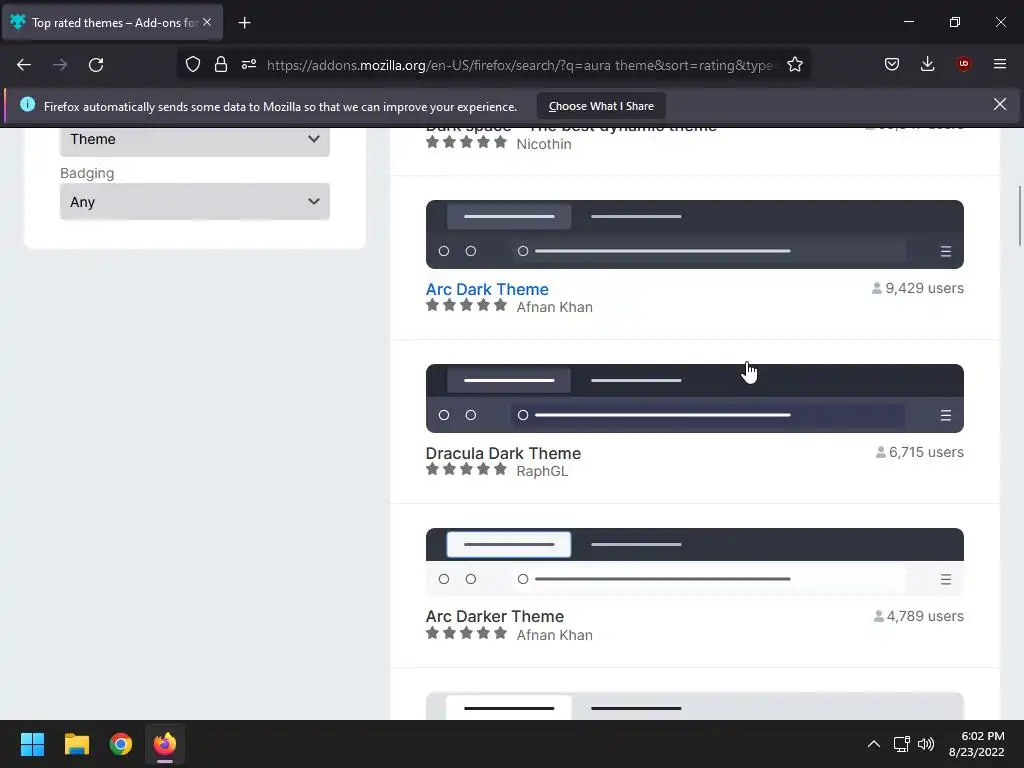Reload the current page
This screenshot has width=1024, height=768.
pyautogui.click(x=96, y=65)
